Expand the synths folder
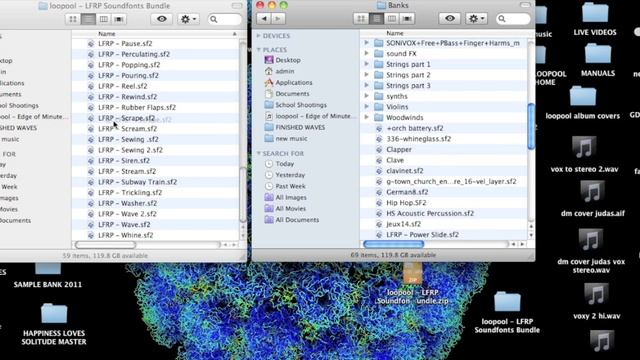This screenshot has height=360, width=640. click(x=367, y=96)
